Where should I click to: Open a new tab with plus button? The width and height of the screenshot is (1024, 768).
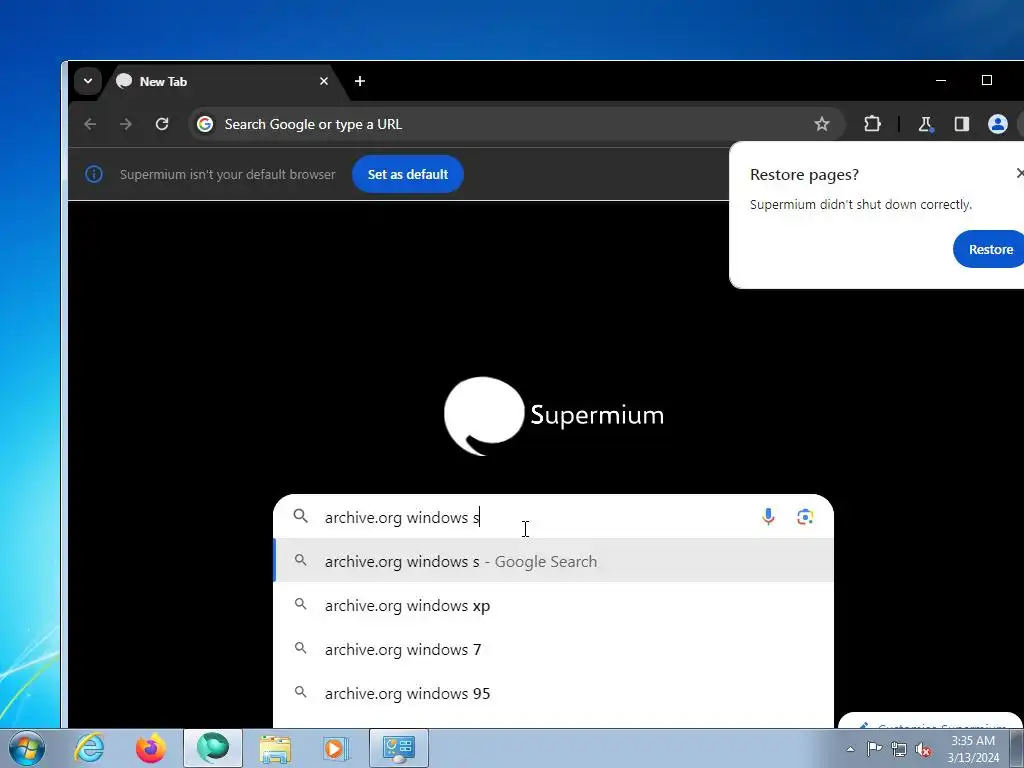pos(360,81)
